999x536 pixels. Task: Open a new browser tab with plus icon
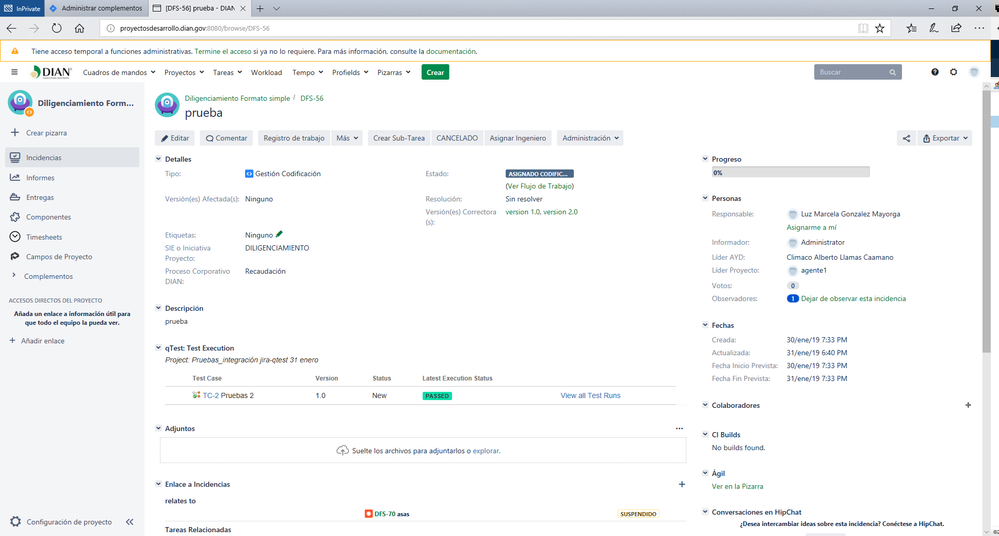(260, 8)
